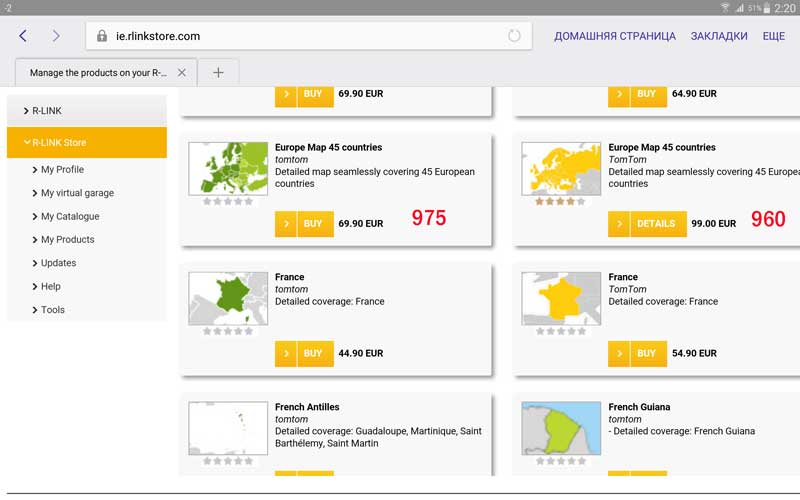Viewport: 800px width, 500px height.
Task: Expand the R-LINK sidebar section
Action: 87,111
